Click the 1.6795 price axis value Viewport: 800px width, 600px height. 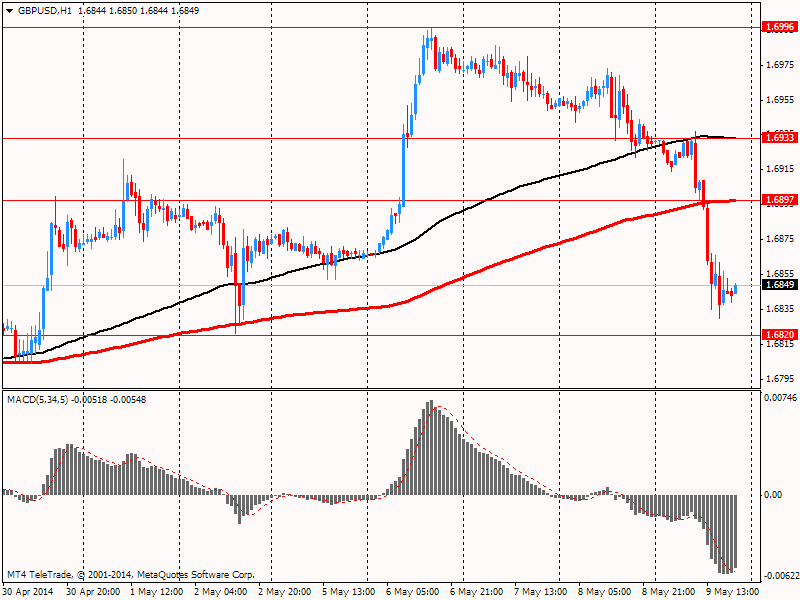(780, 379)
